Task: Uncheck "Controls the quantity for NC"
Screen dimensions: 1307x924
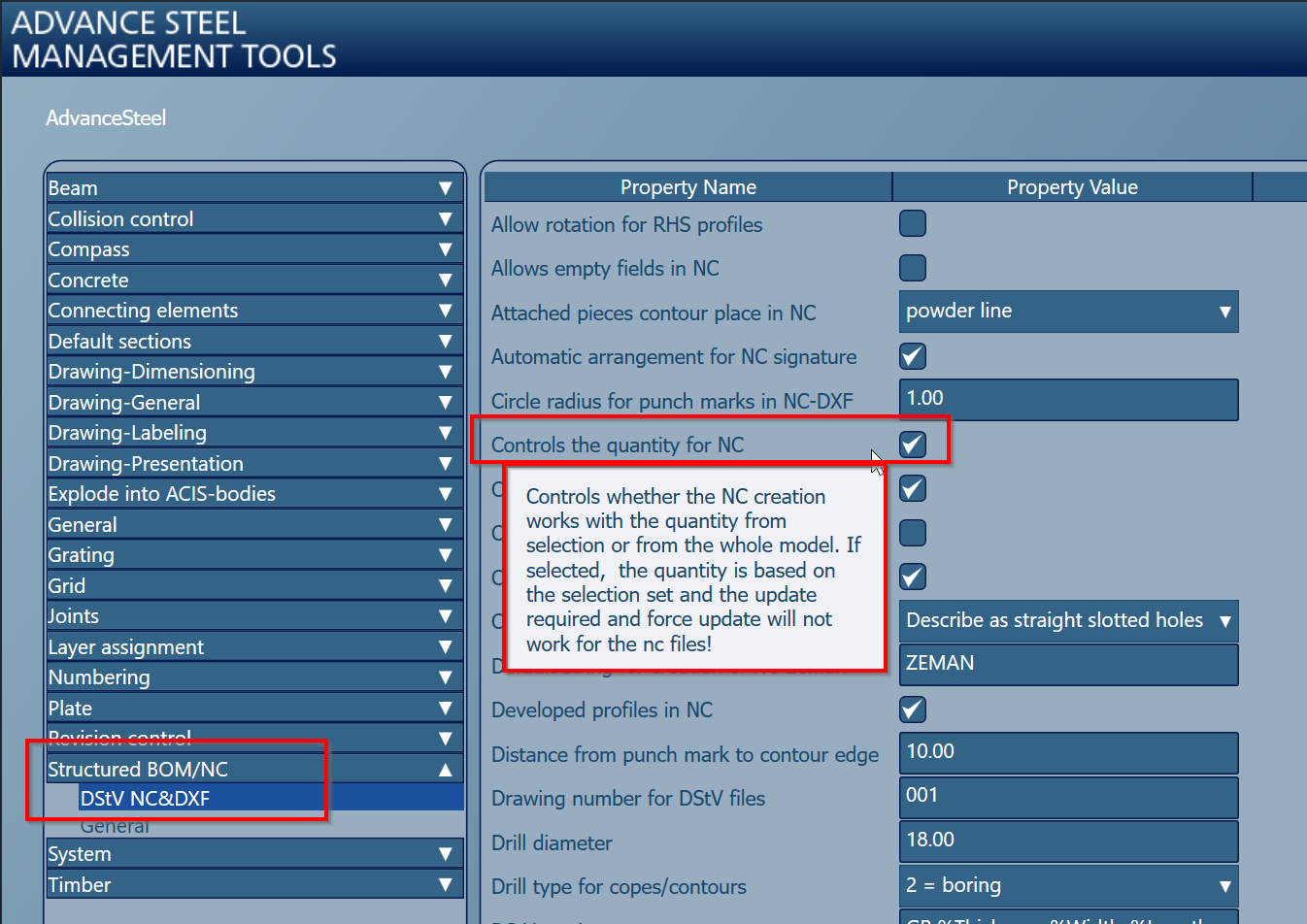Action: [911, 444]
